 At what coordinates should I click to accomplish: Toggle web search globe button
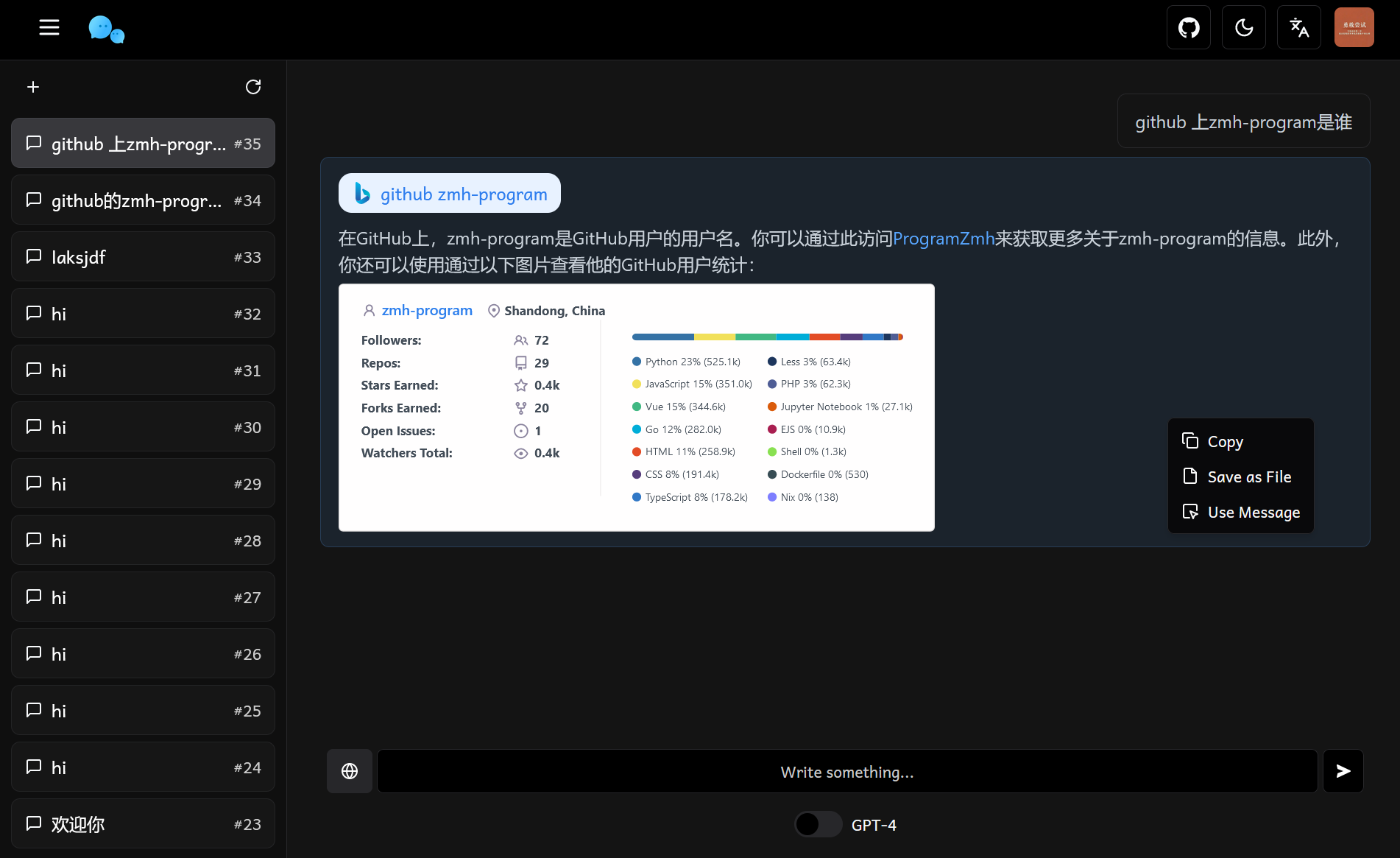tap(350, 771)
